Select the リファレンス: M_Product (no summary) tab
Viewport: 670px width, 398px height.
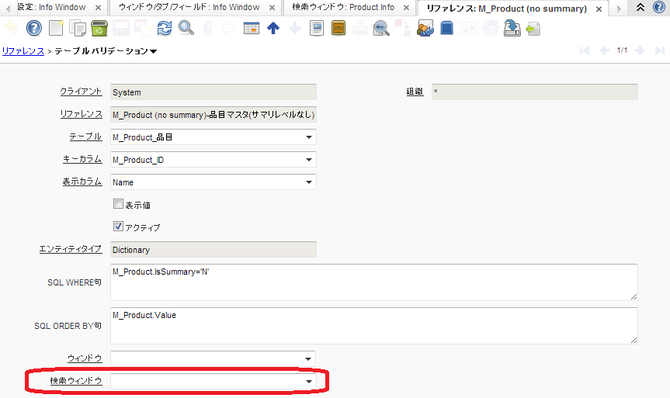[x=506, y=9]
